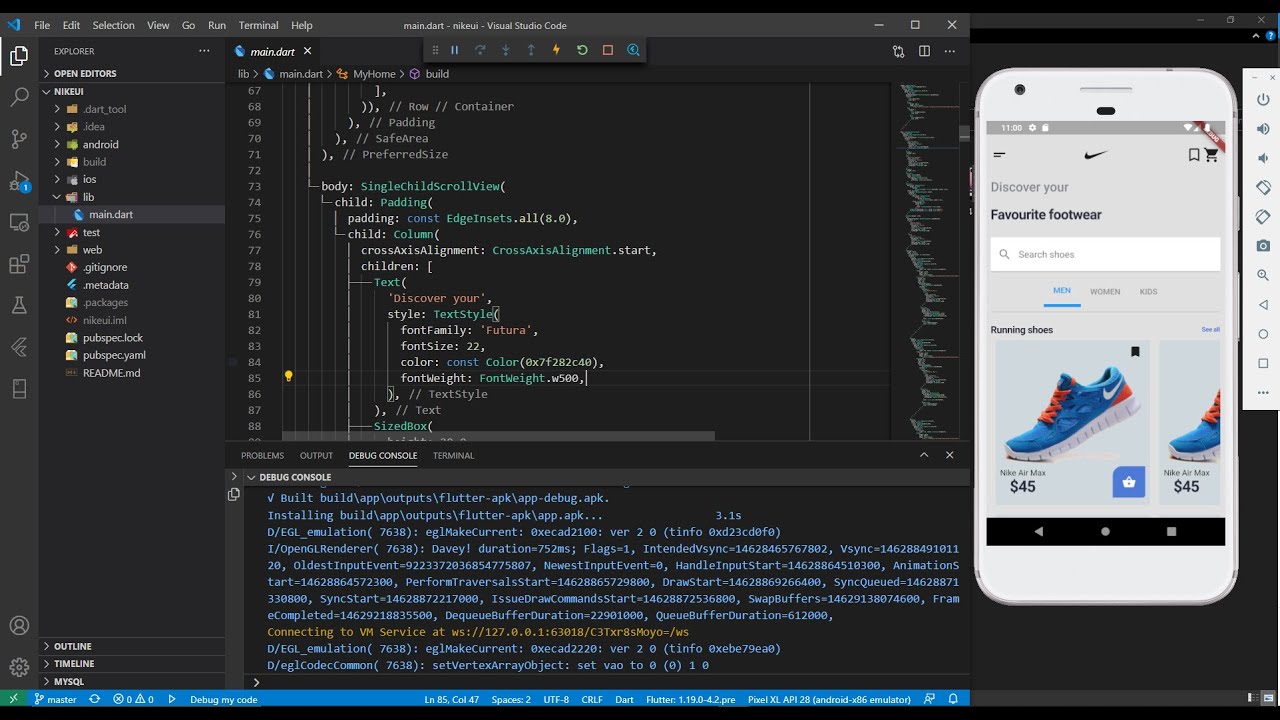Open Dart DevTools widget inspector icon

tap(633, 50)
